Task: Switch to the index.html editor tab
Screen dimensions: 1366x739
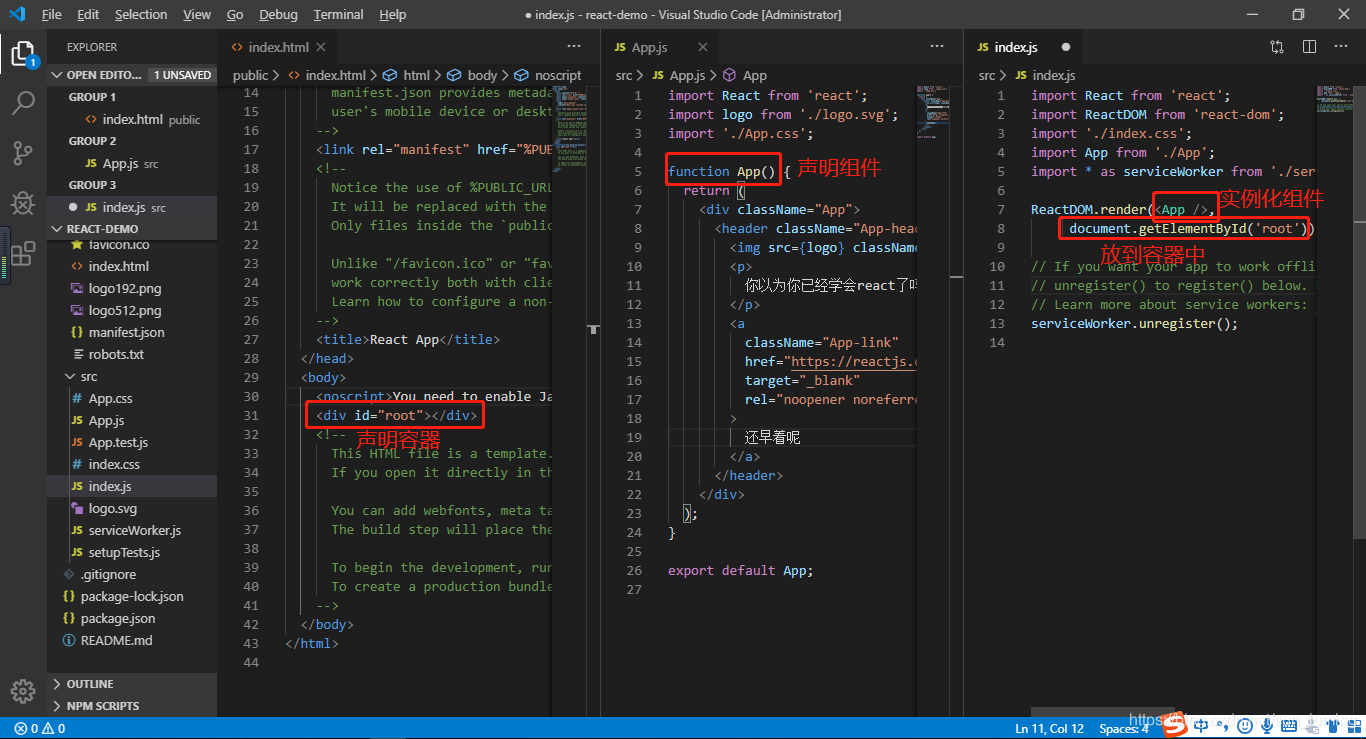Action: (277, 47)
